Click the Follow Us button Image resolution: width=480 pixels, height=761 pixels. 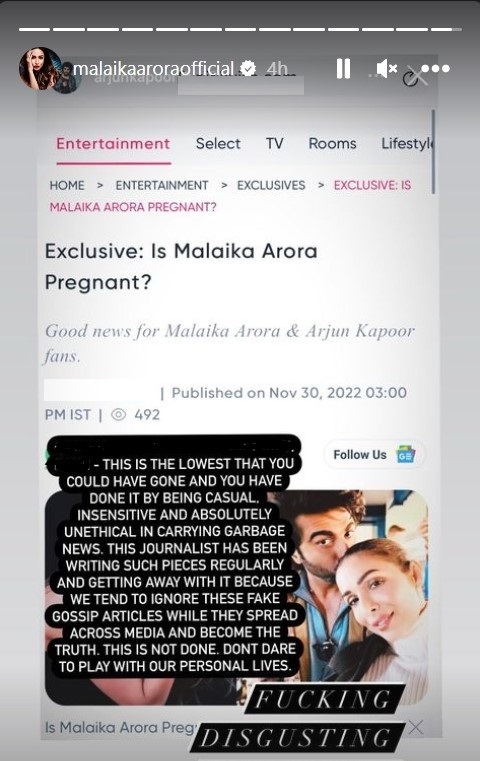(x=374, y=455)
